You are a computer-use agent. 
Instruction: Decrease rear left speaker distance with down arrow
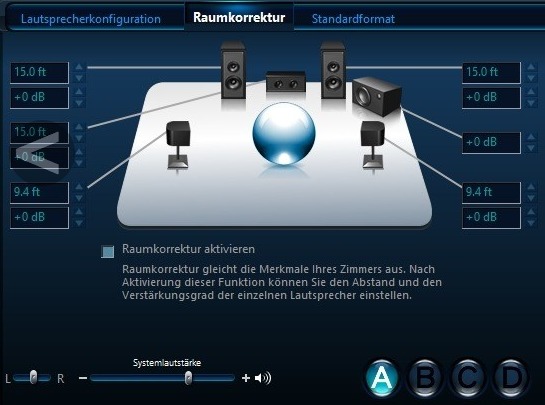click(x=79, y=198)
